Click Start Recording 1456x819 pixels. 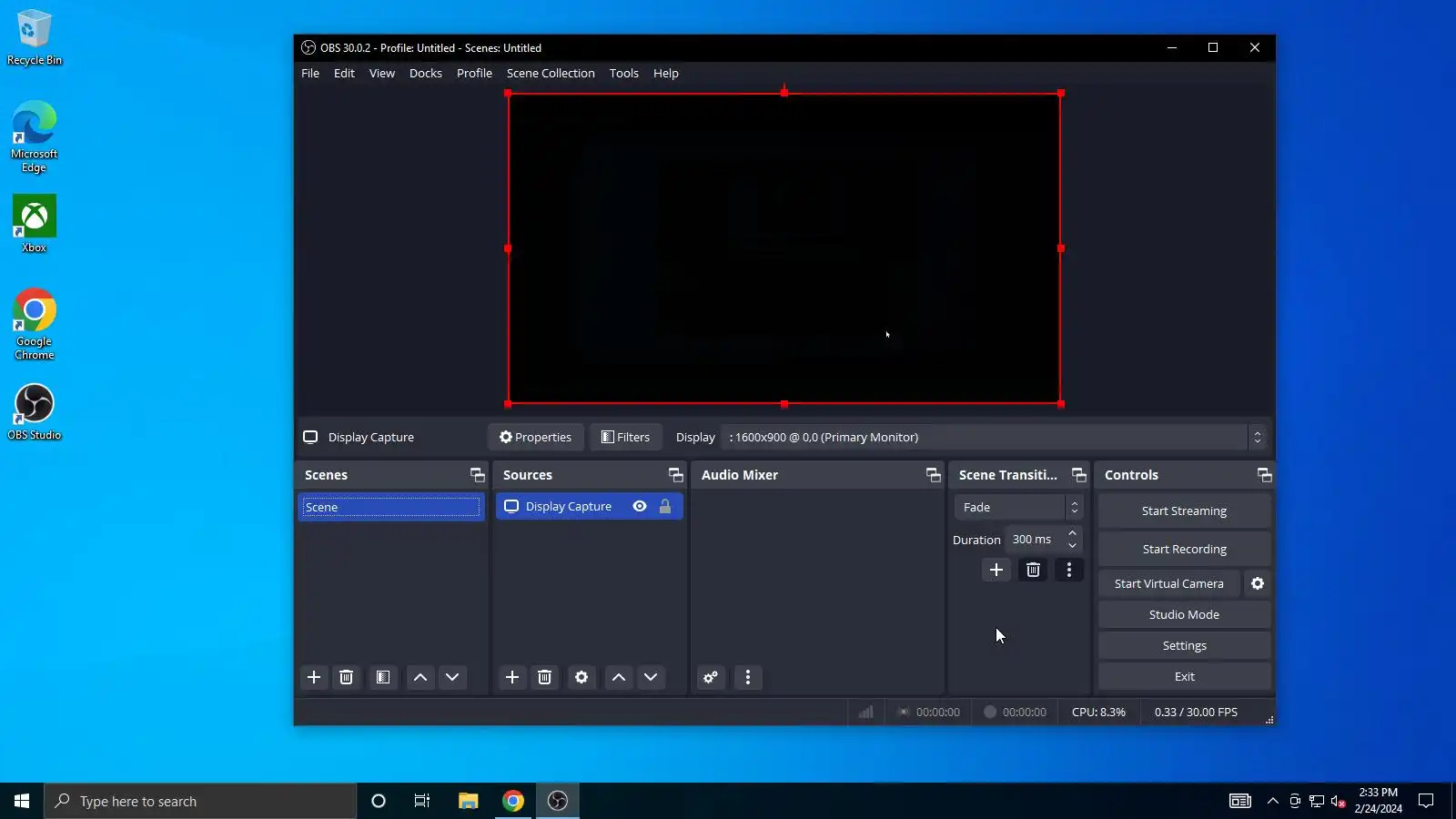coord(1184,549)
